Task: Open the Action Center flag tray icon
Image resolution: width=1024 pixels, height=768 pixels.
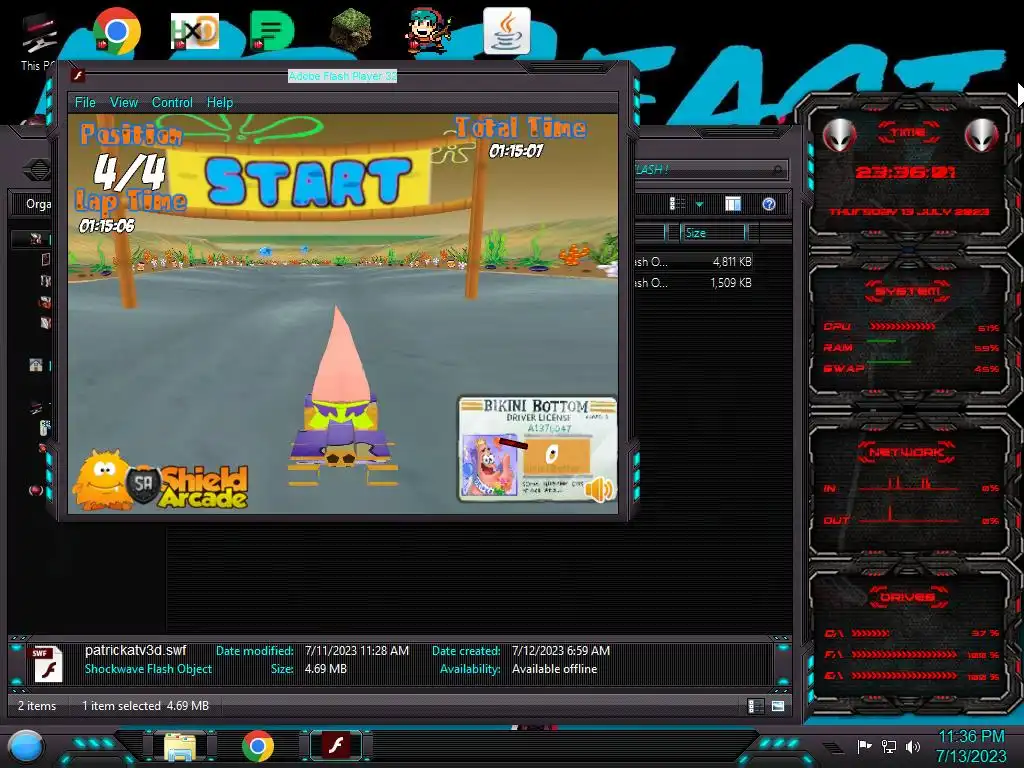Action: click(x=865, y=746)
